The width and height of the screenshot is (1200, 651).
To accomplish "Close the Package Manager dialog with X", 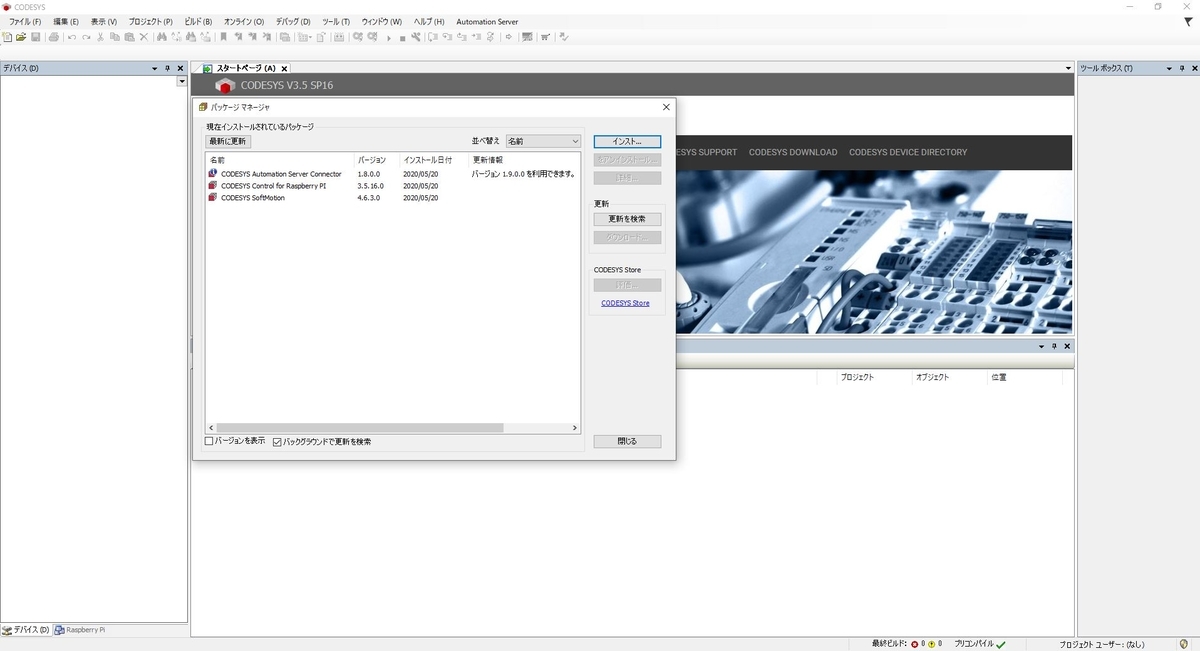I will pyautogui.click(x=666, y=107).
